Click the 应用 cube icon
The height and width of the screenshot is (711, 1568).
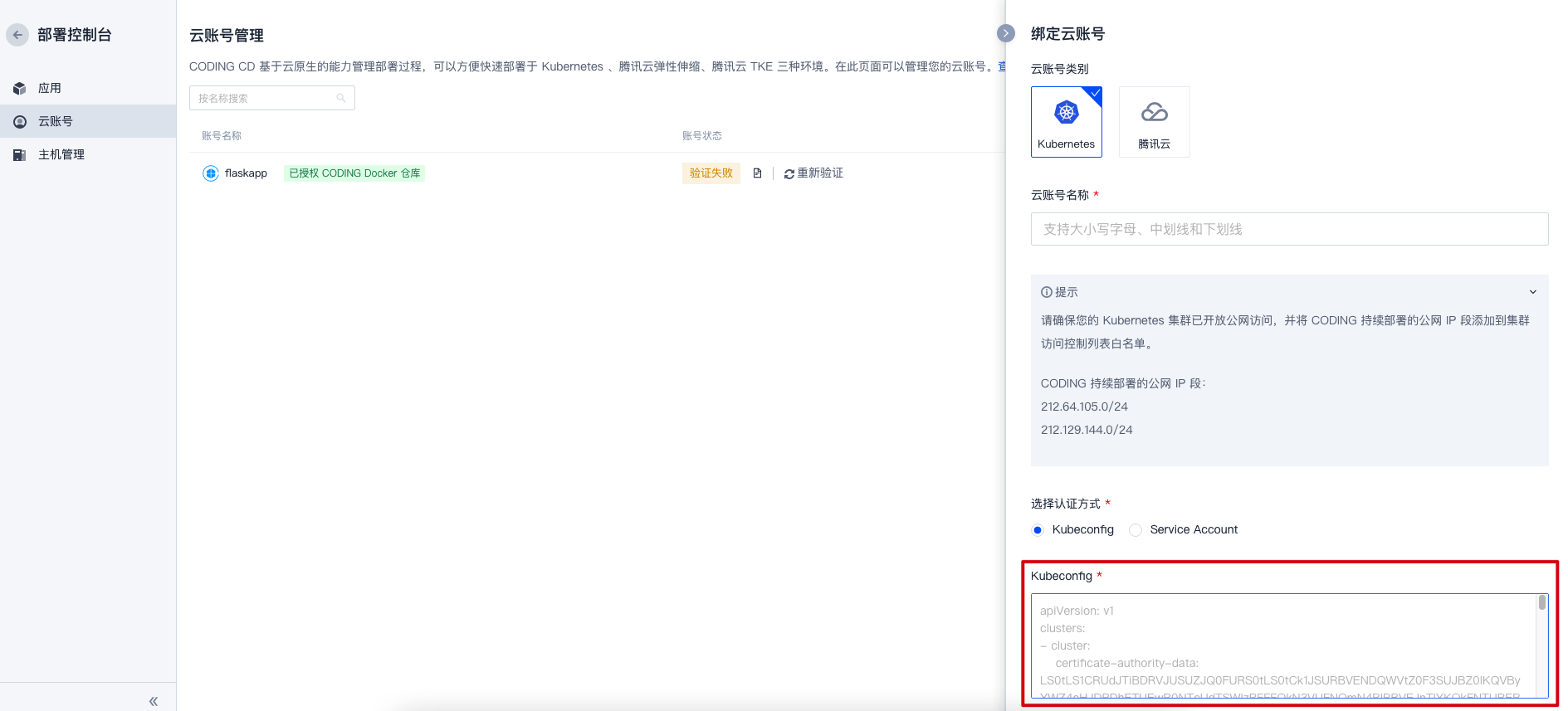coord(20,89)
